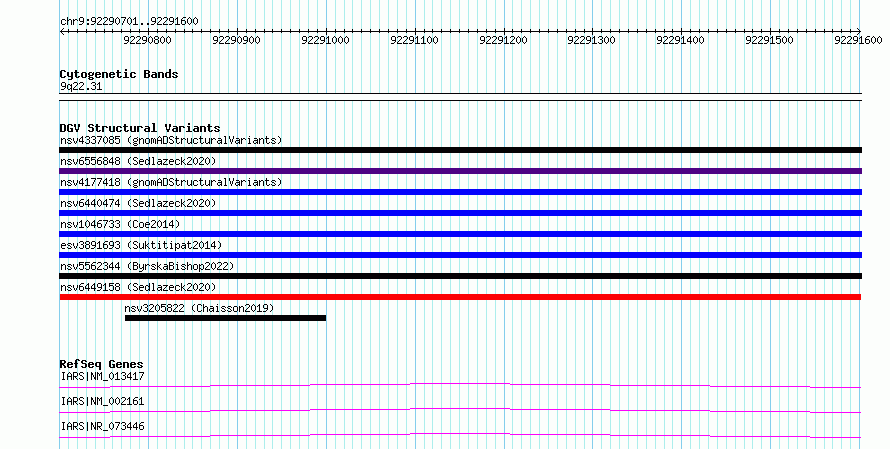Click the RefSeq Genes track title
Image resolution: width=890 pixels, height=449 pixels.
point(102,364)
